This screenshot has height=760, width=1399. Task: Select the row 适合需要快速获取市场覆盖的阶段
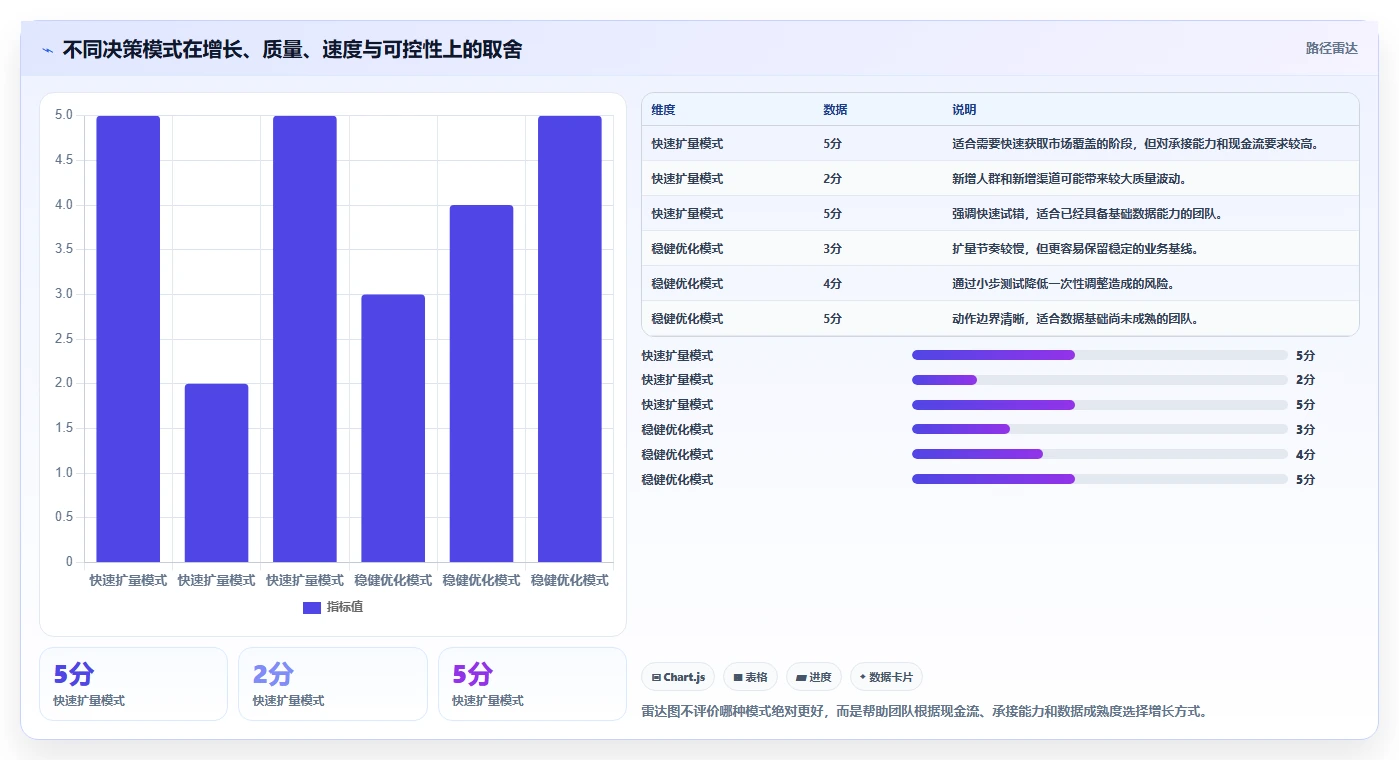point(1000,144)
